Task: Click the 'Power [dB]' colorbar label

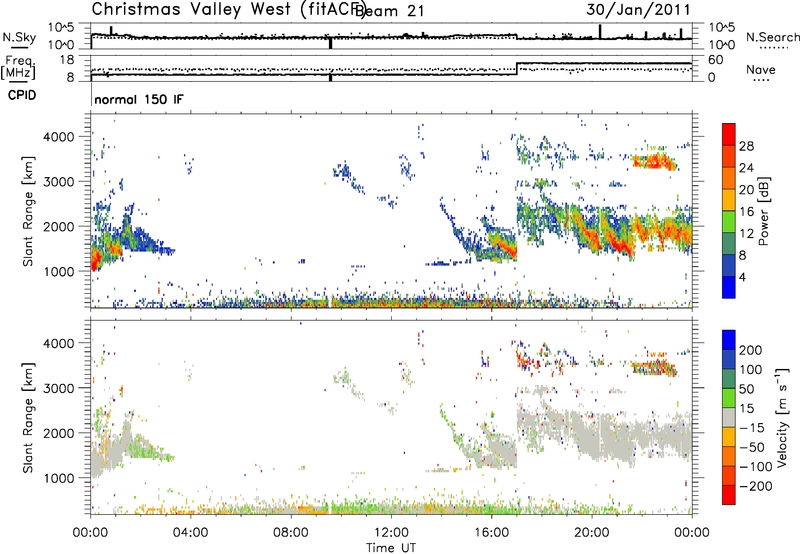Action: click(x=764, y=211)
